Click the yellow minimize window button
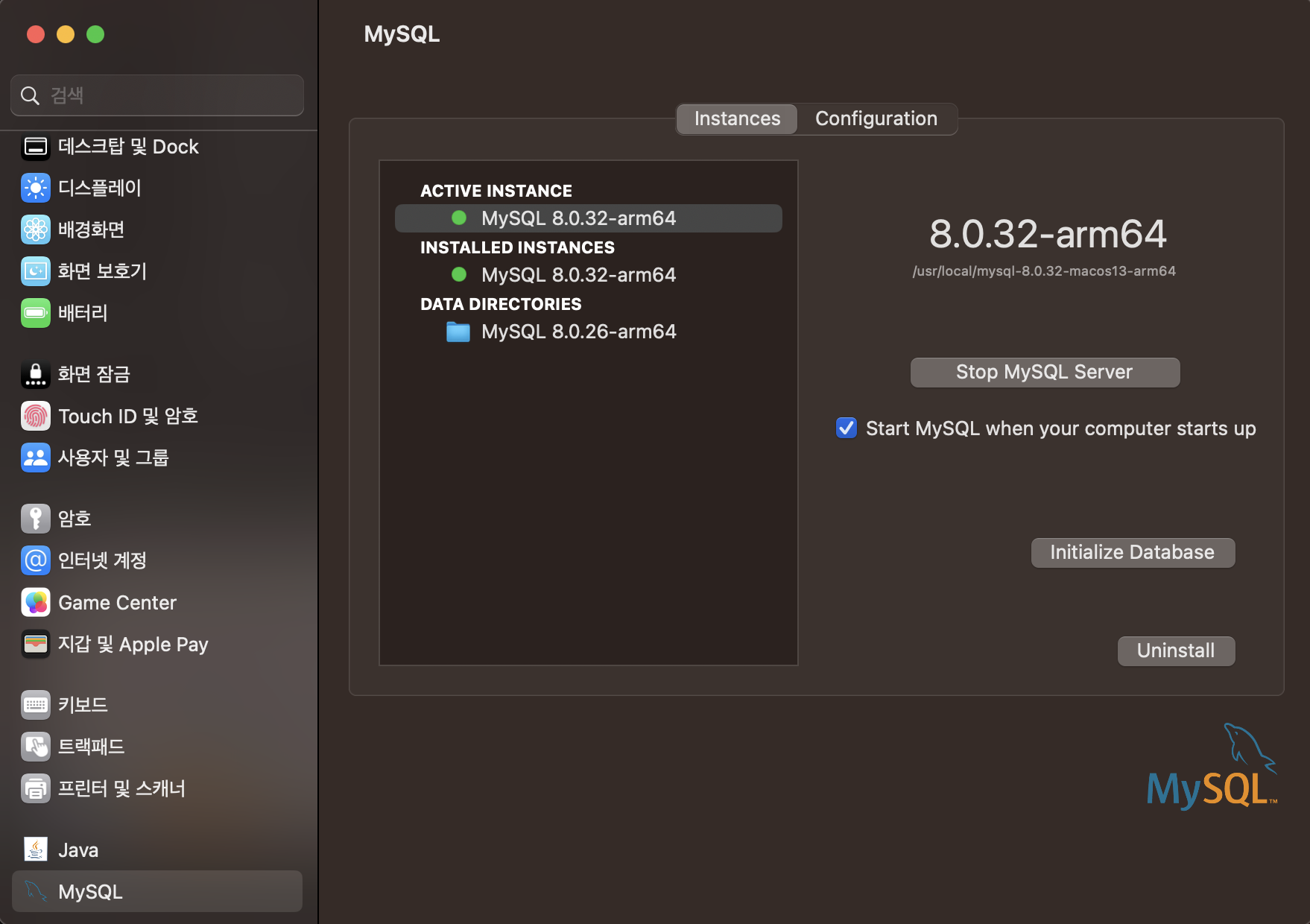The image size is (1310, 924). click(x=66, y=34)
